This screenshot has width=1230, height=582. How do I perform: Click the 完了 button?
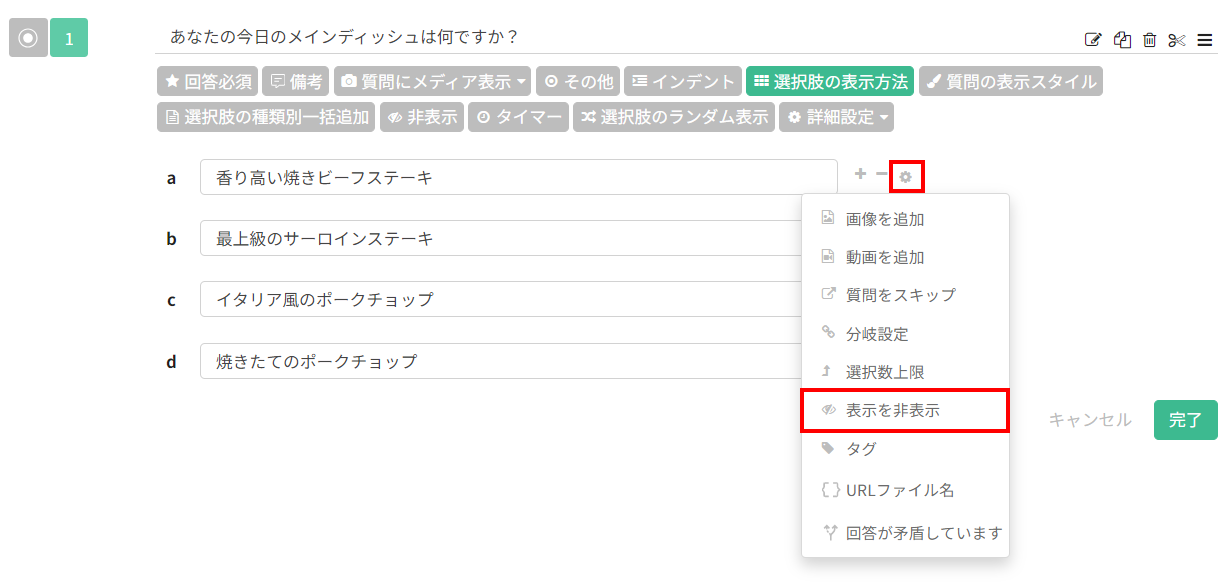click(x=1185, y=420)
